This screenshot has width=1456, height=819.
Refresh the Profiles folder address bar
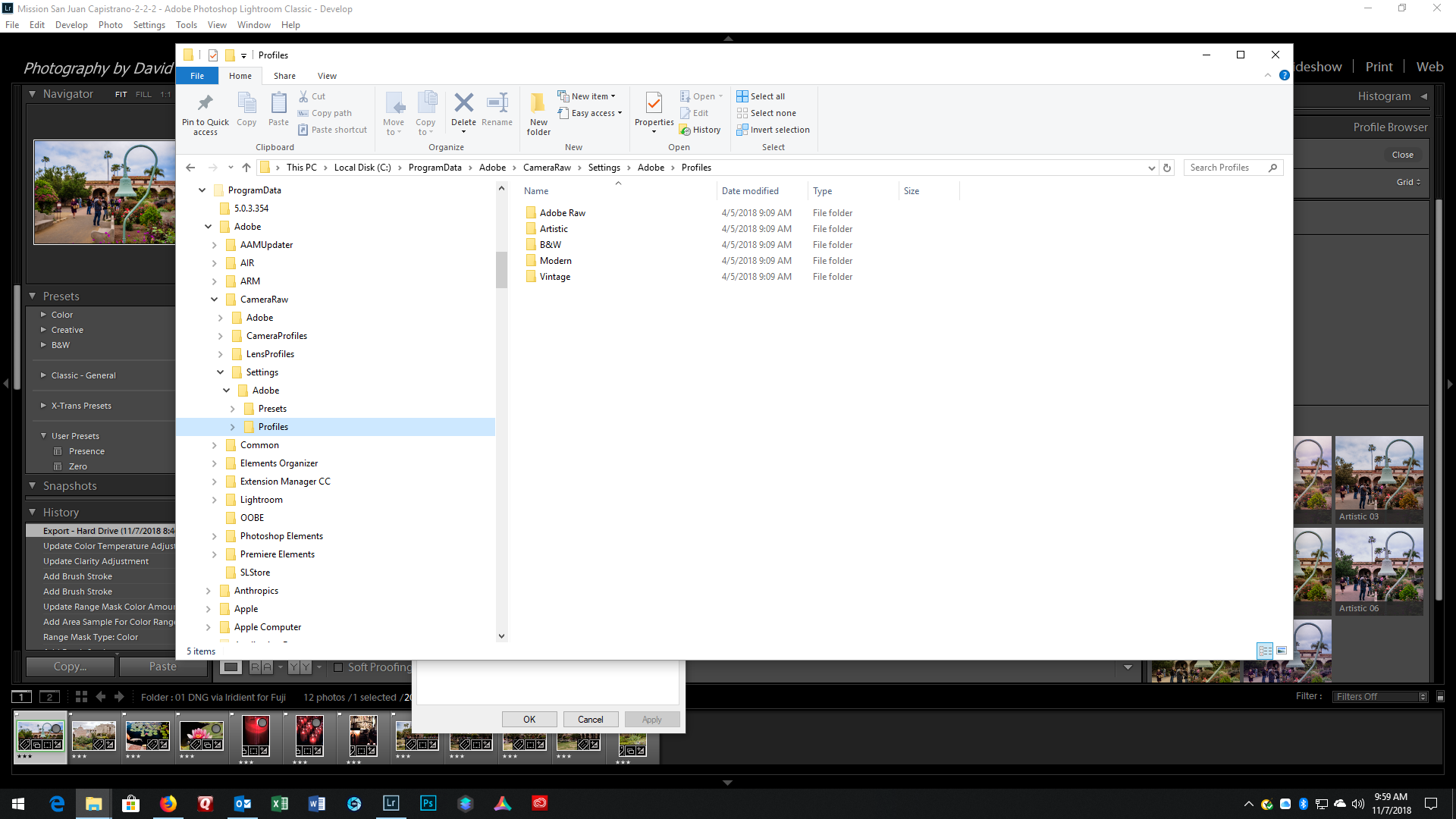1167,168
